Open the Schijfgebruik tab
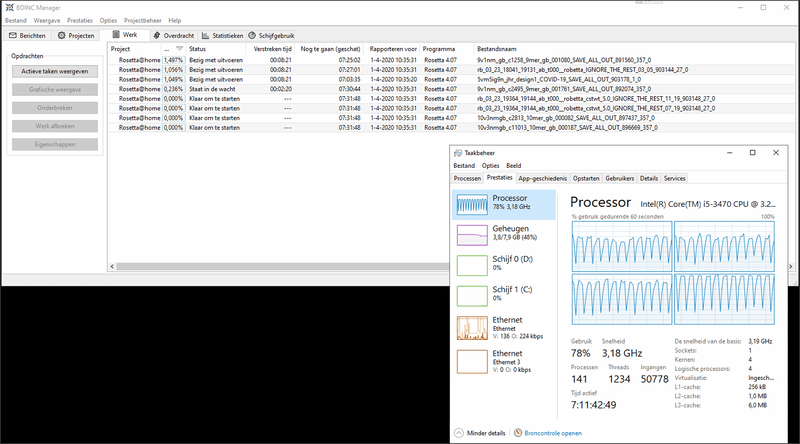 (x=271, y=35)
